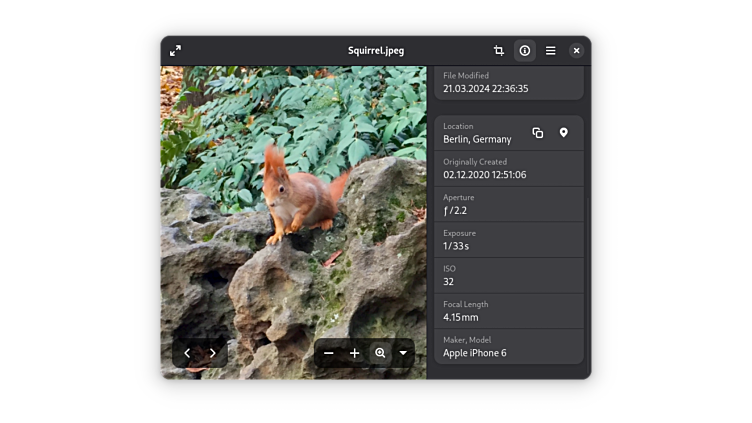Click the Maker, Model Apple iPhone 6 row

[x=509, y=347]
